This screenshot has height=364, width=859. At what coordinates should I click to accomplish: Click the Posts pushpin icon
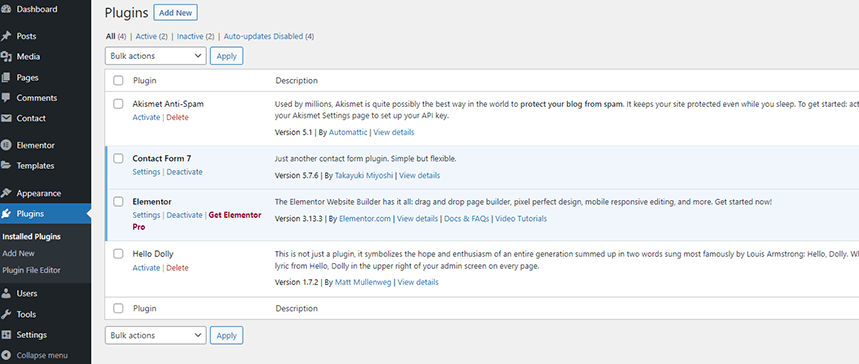pyautogui.click(x=6, y=36)
